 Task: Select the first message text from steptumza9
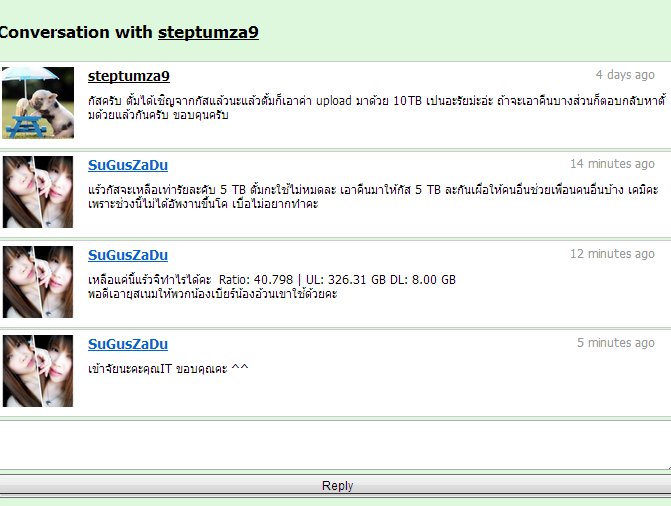point(370,108)
